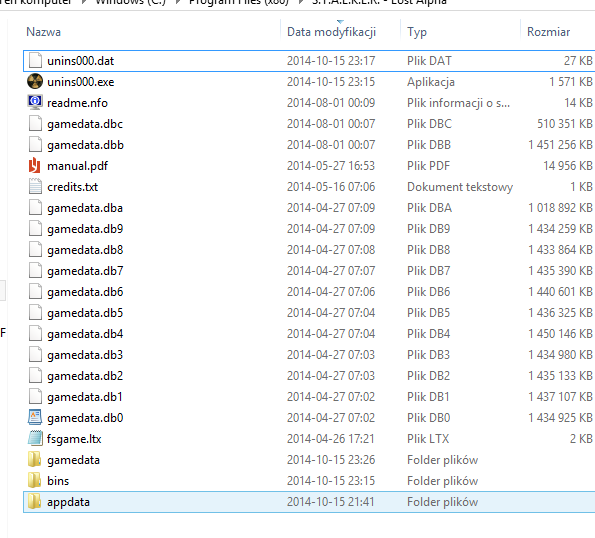
Task: Click the sort arrow above Data modyfikacji
Action: 340,22
